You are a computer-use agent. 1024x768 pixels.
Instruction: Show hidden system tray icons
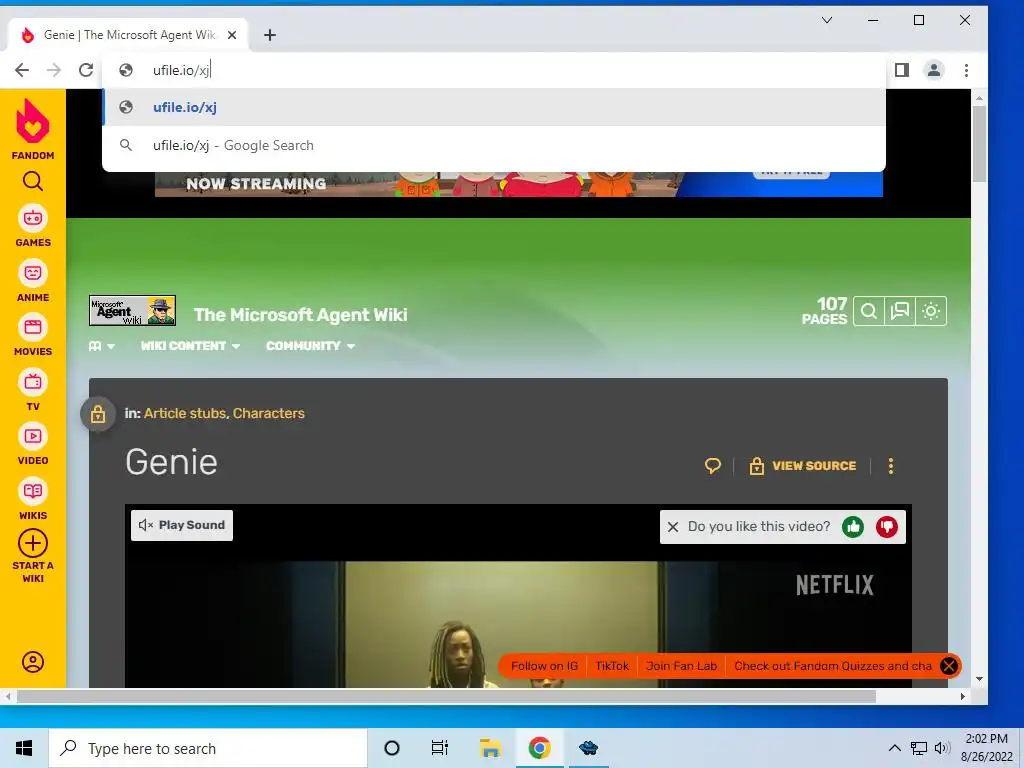click(x=895, y=748)
